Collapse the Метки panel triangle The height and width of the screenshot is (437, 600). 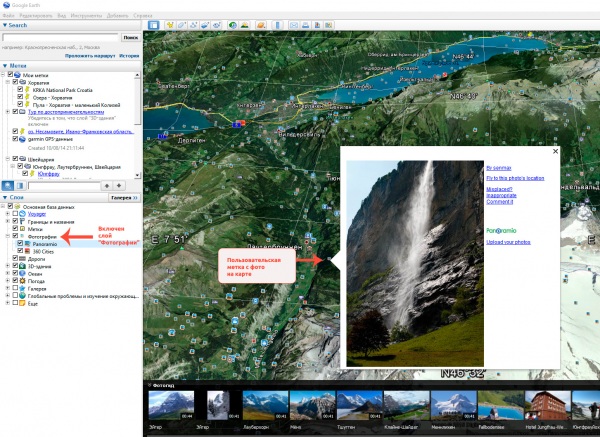[x=5, y=66]
